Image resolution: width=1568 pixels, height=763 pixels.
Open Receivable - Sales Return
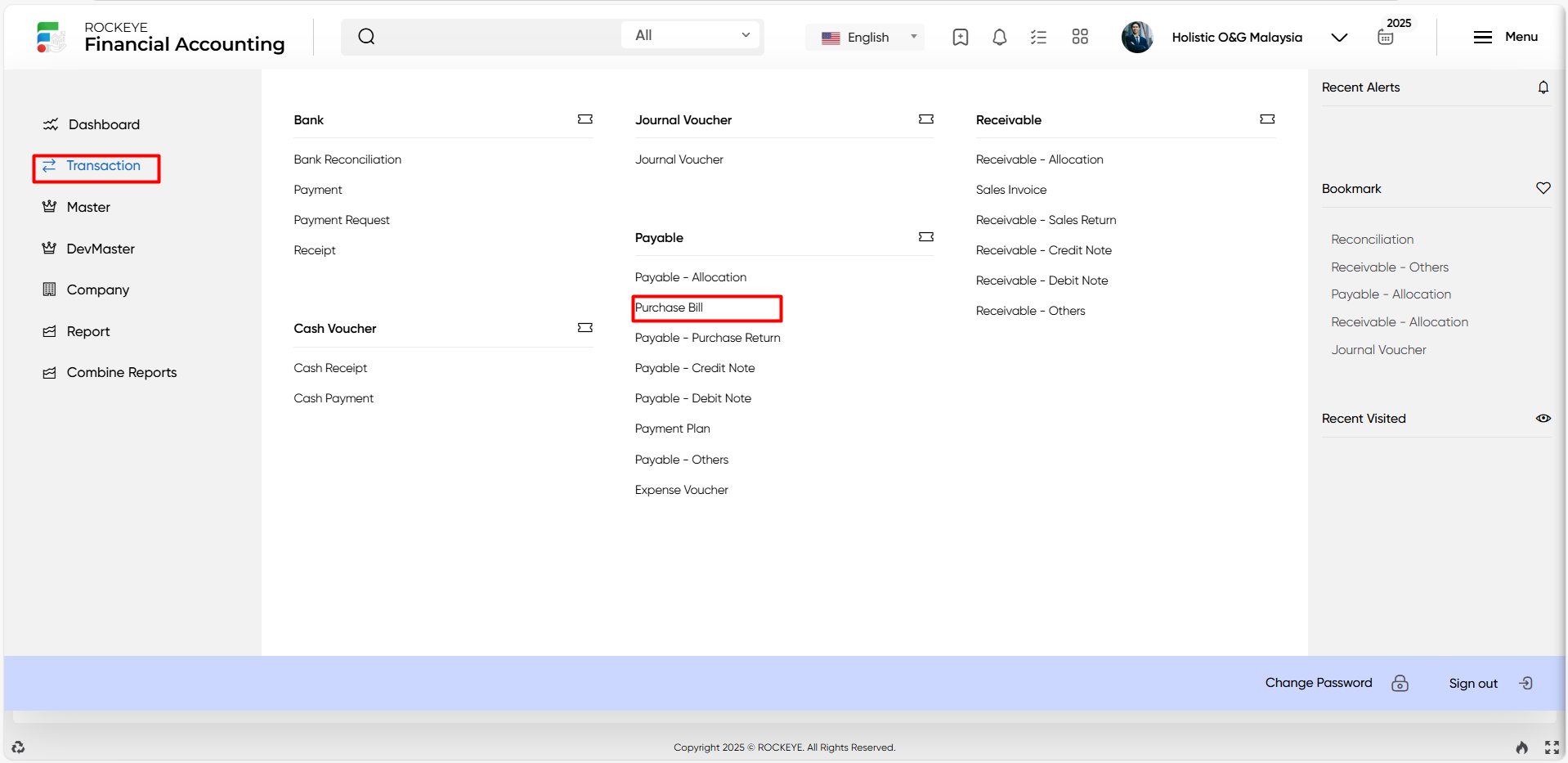point(1046,220)
